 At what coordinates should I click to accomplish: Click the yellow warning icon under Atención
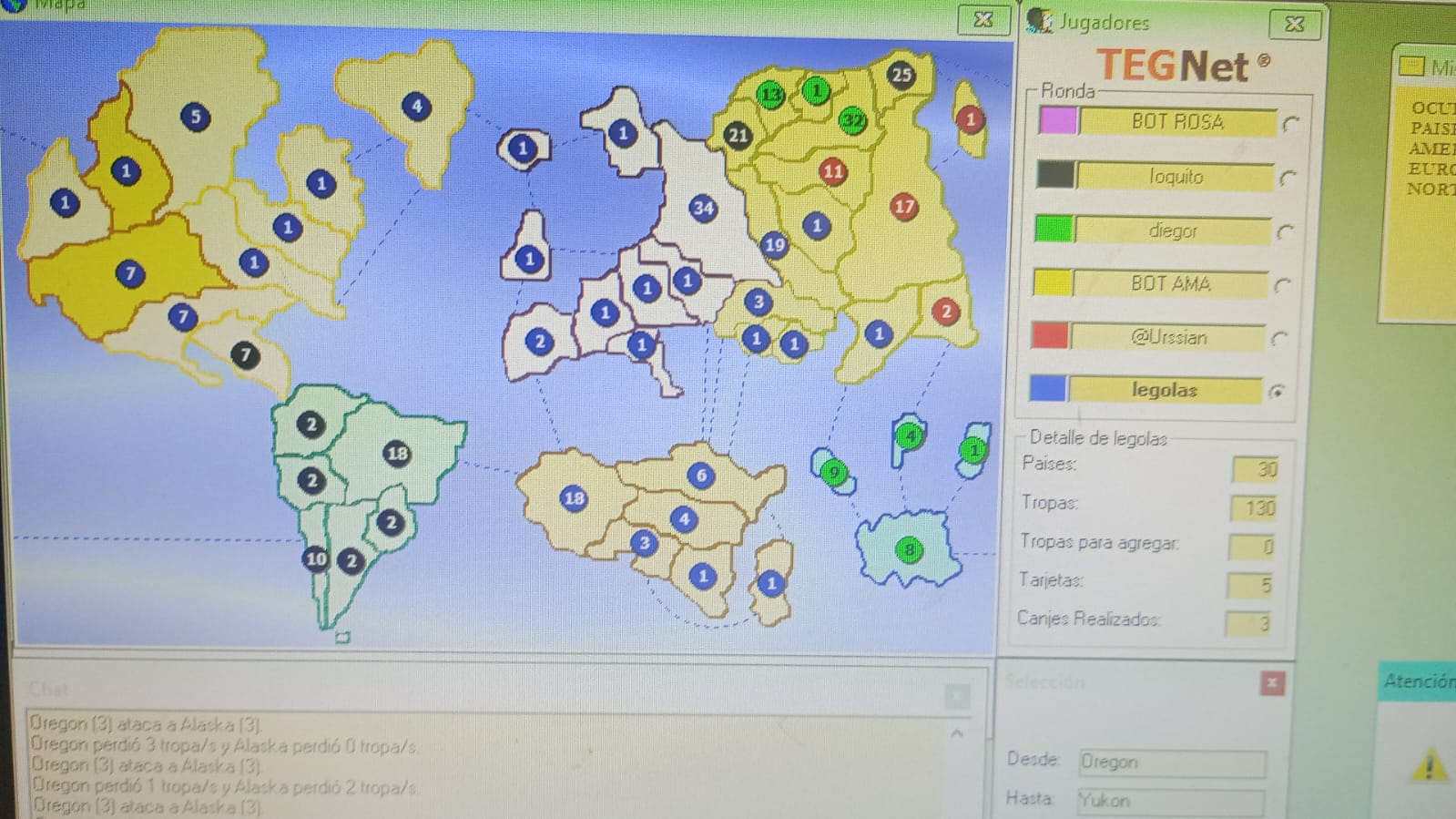tap(1429, 765)
